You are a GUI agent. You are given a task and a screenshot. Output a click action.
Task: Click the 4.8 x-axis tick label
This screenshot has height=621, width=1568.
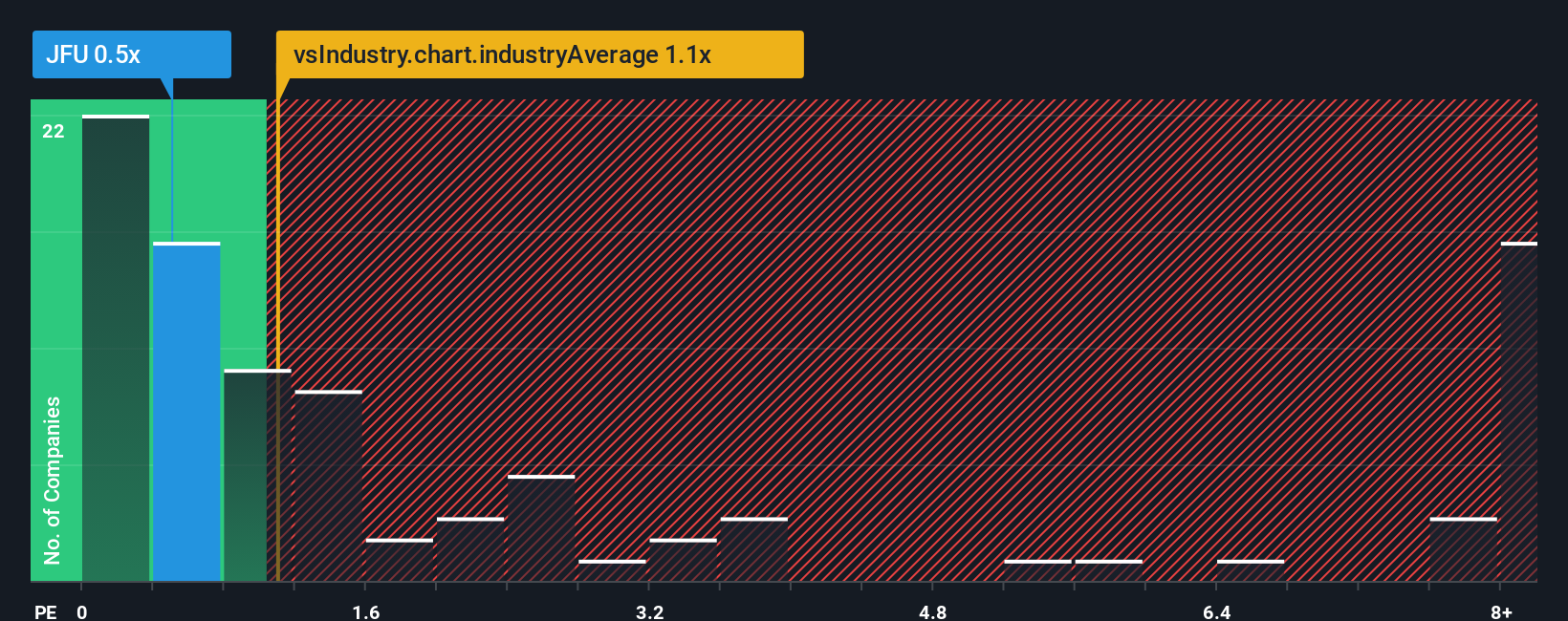coord(933,611)
